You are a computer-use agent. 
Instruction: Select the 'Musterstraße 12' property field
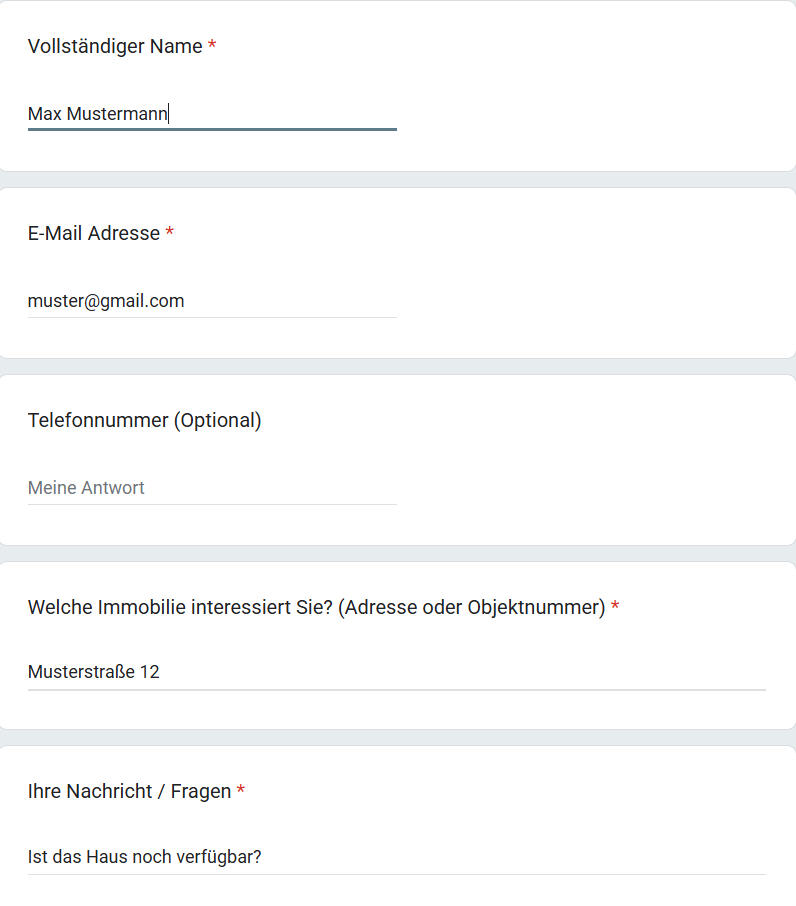point(396,672)
